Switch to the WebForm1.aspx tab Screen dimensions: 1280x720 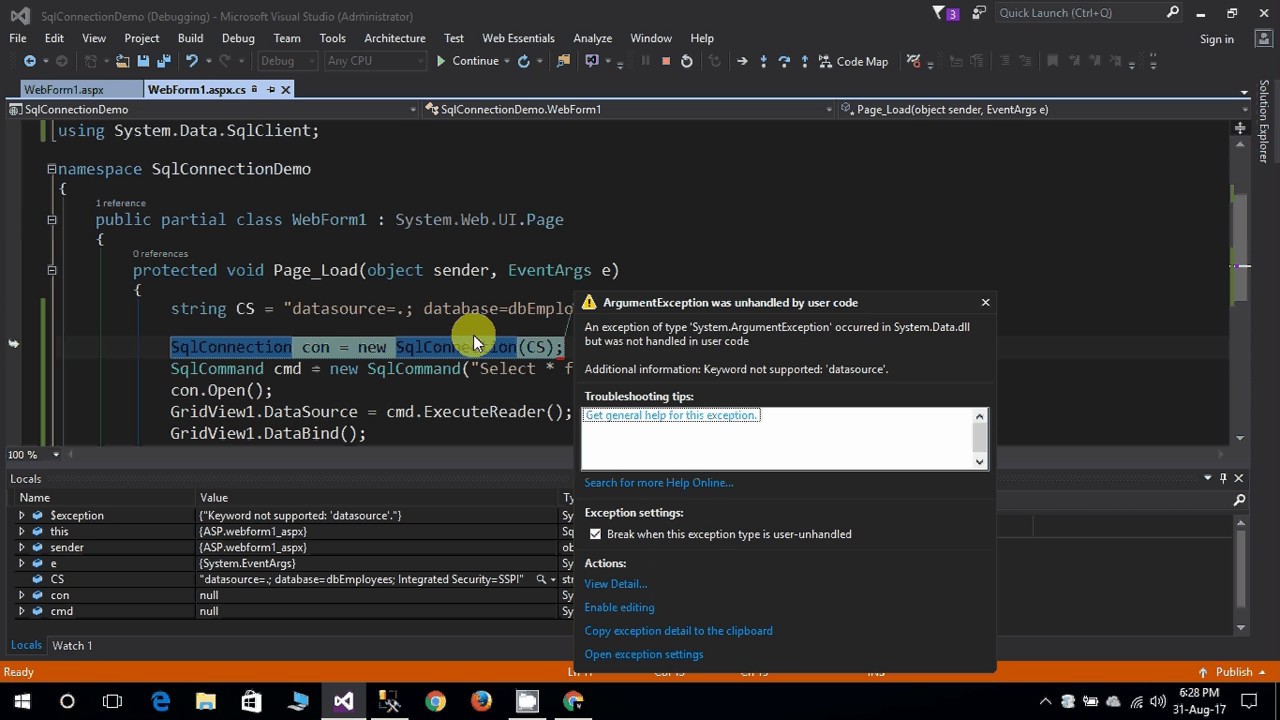[64, 89]
